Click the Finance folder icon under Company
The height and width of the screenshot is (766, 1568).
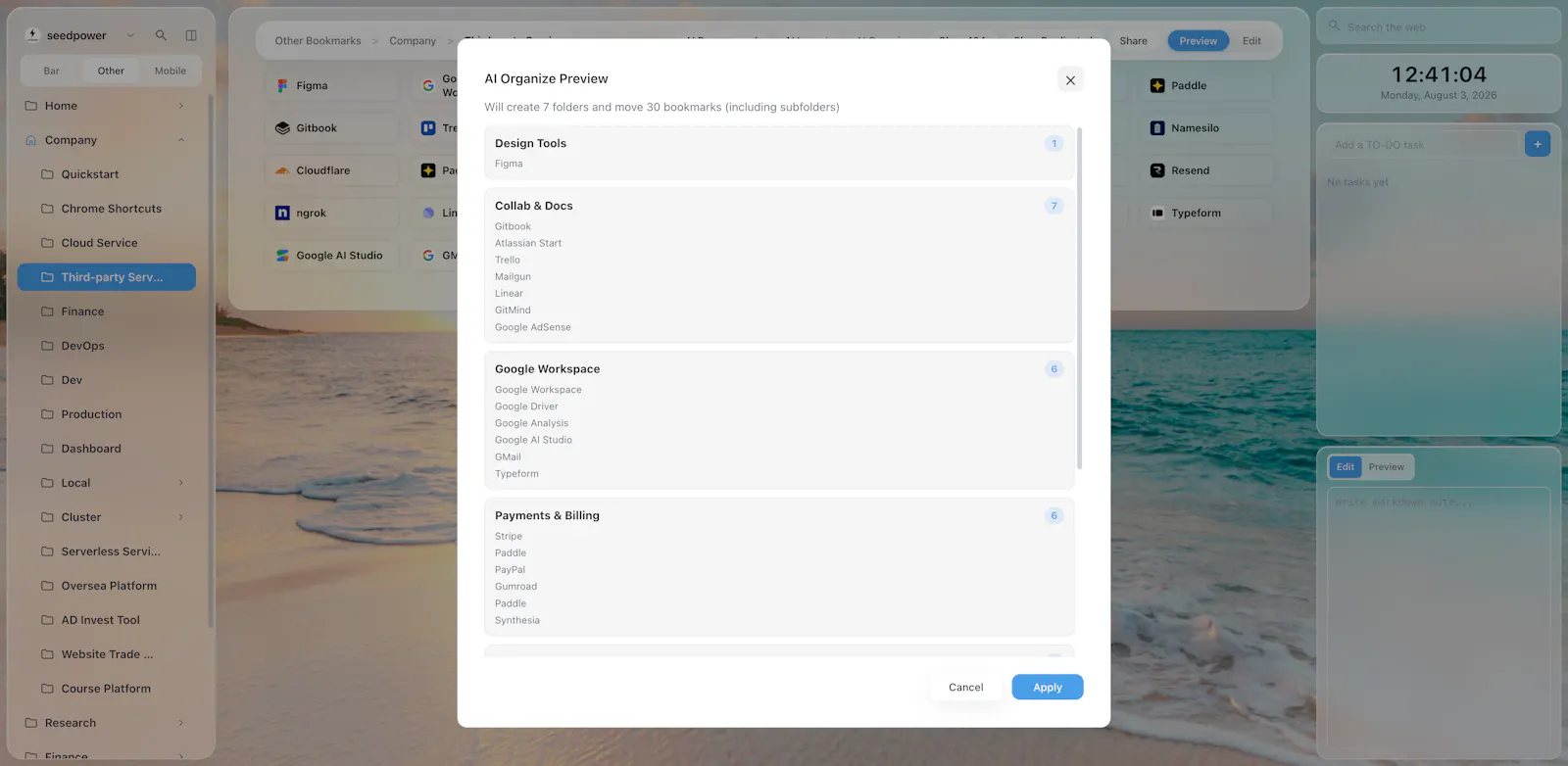coord(47,311)
